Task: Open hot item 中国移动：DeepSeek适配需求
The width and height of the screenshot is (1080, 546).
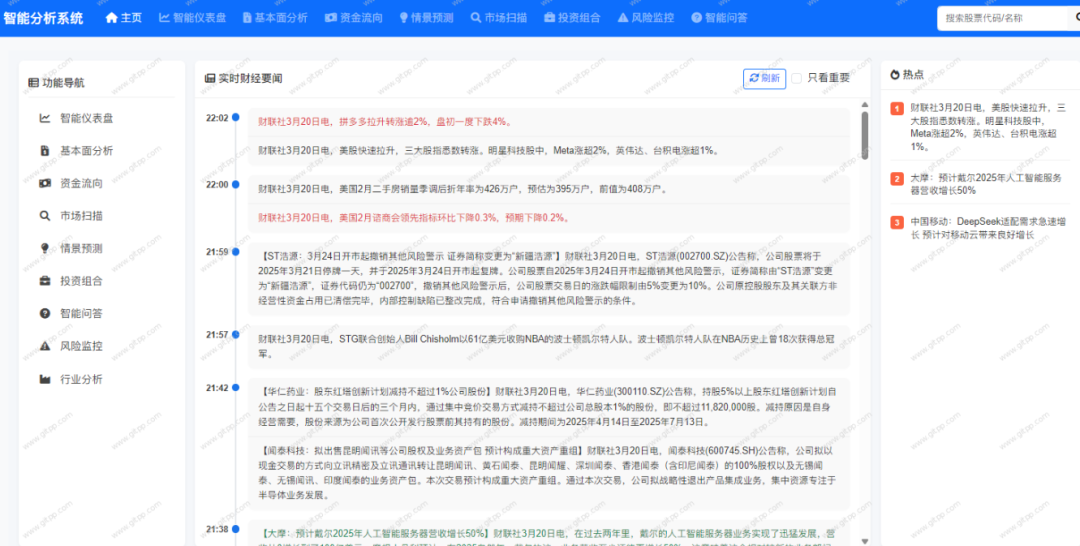Action: click(989, 229)
